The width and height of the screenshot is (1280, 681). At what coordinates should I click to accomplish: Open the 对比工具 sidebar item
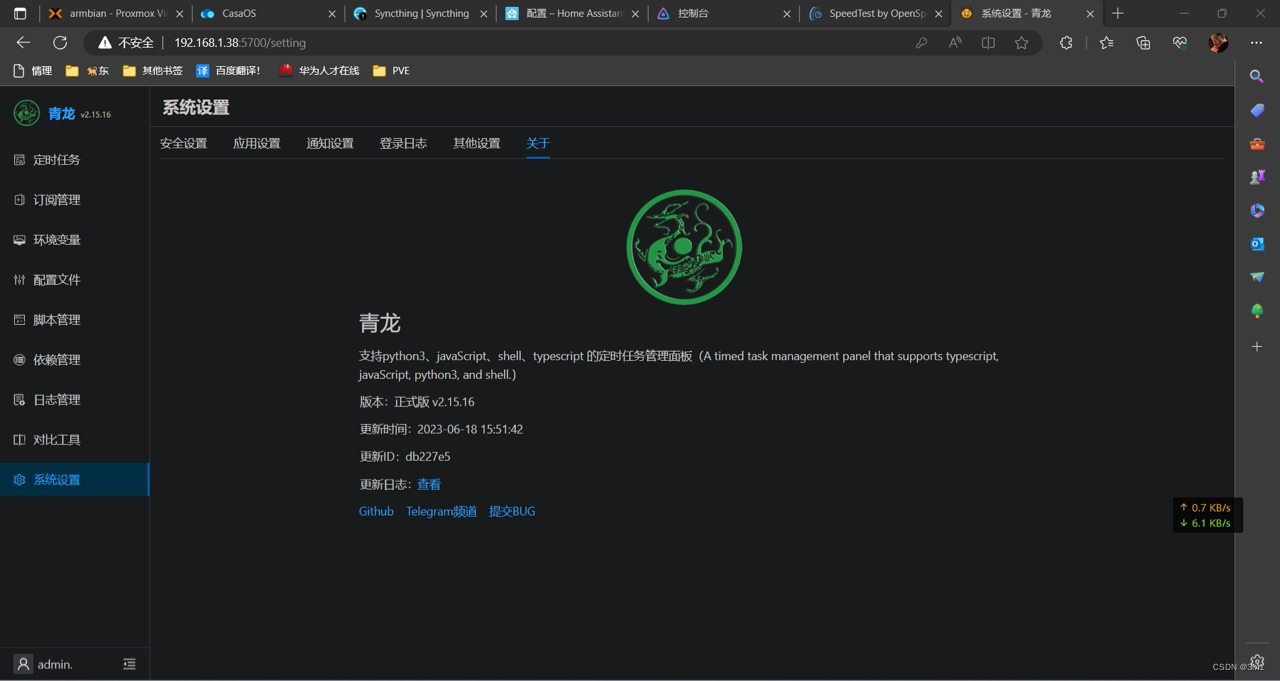(x=74, y=440)
